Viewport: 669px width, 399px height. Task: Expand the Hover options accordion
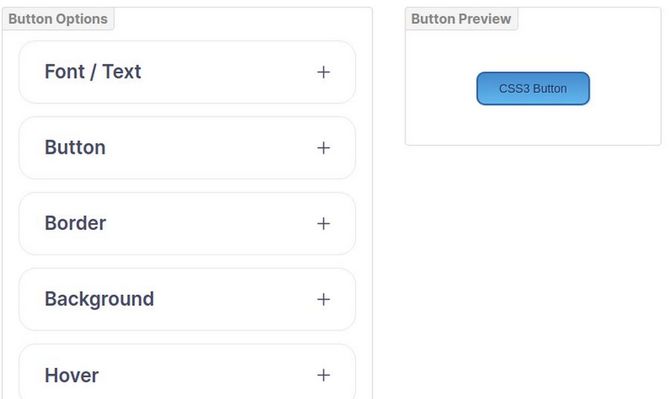[x=187, y=372]
